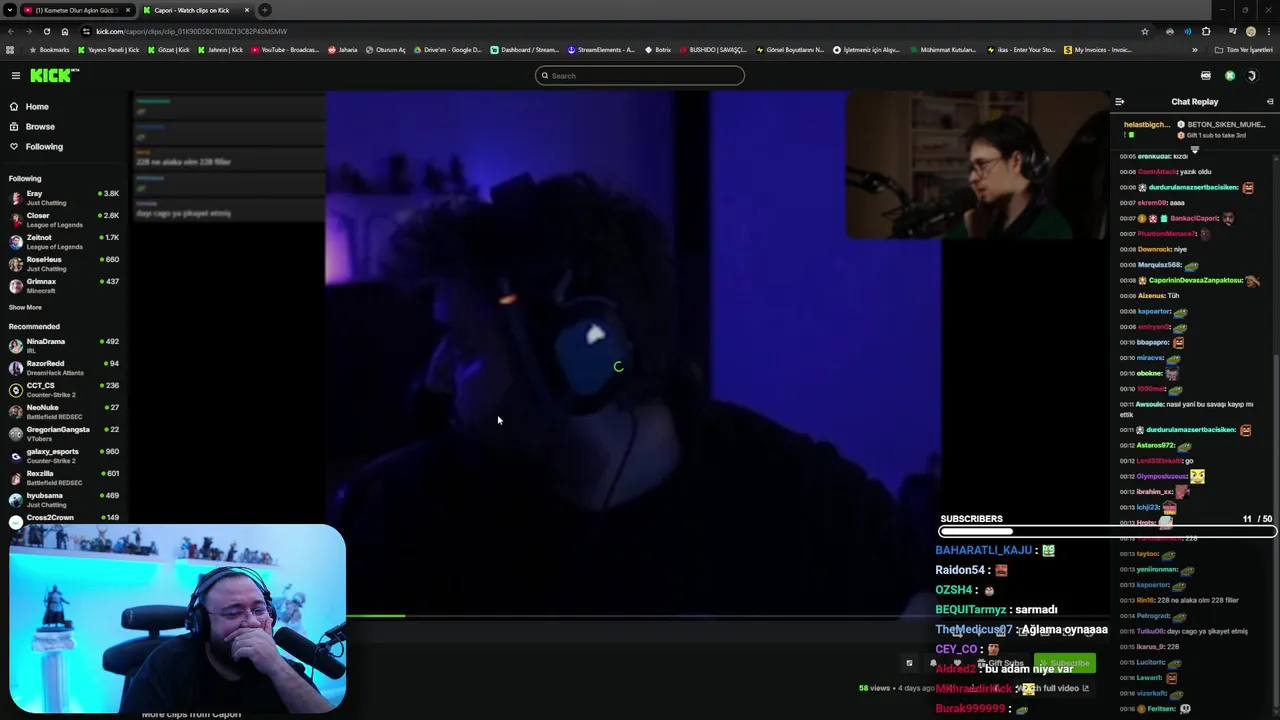The height and width of the screenshot is (720, 1280).
Task: Bookmark this page with the star
Action: point(1145,31)
